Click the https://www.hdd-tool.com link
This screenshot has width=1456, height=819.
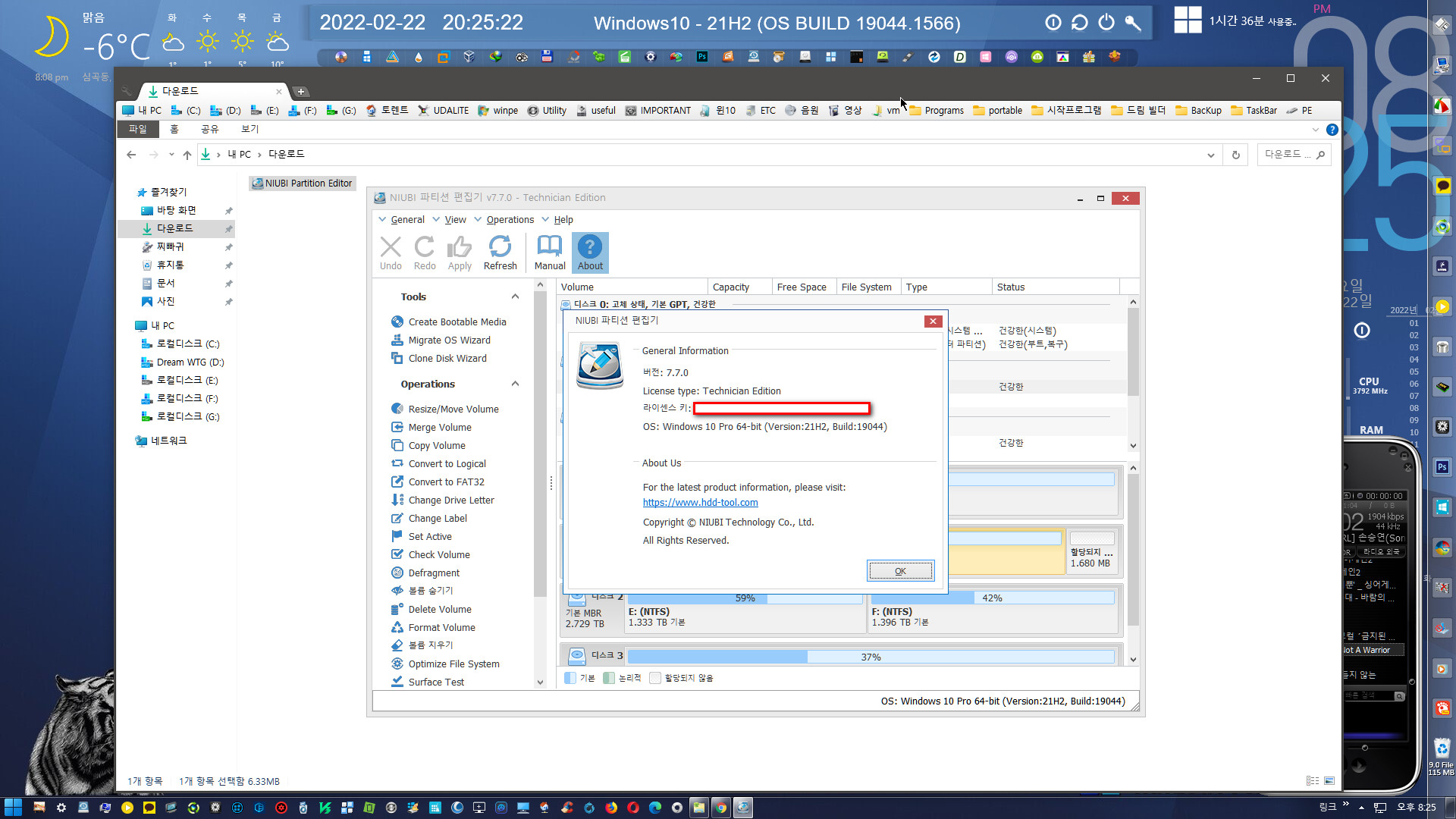pyautogui.click(x=700, y=502)
